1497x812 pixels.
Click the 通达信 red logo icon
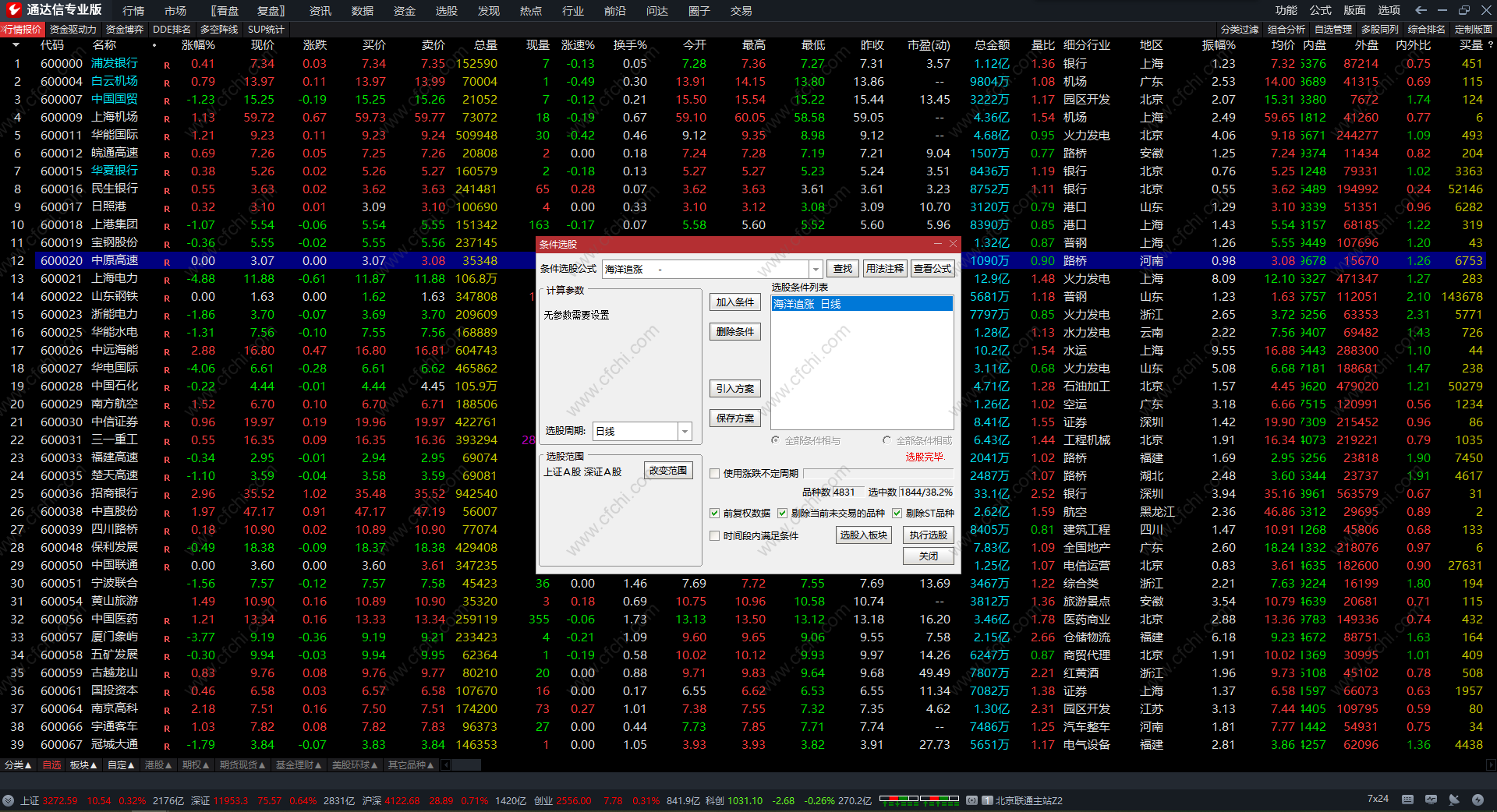pos(14,9)
